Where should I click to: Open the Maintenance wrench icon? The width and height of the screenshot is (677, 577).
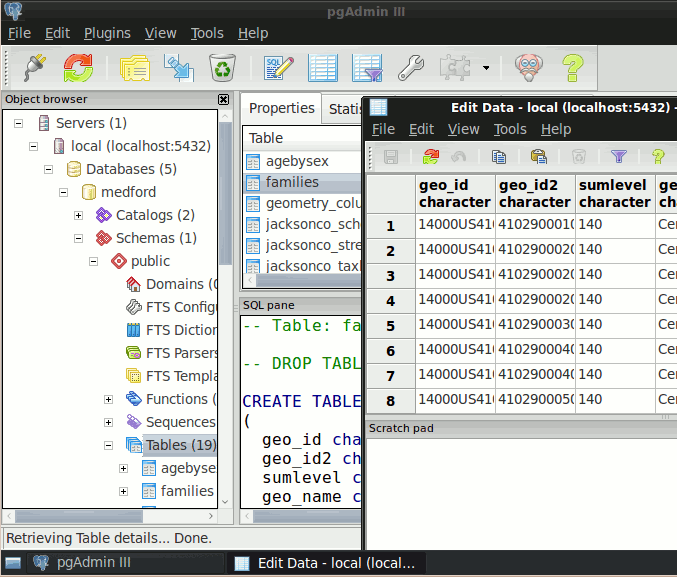coord(411,68)
